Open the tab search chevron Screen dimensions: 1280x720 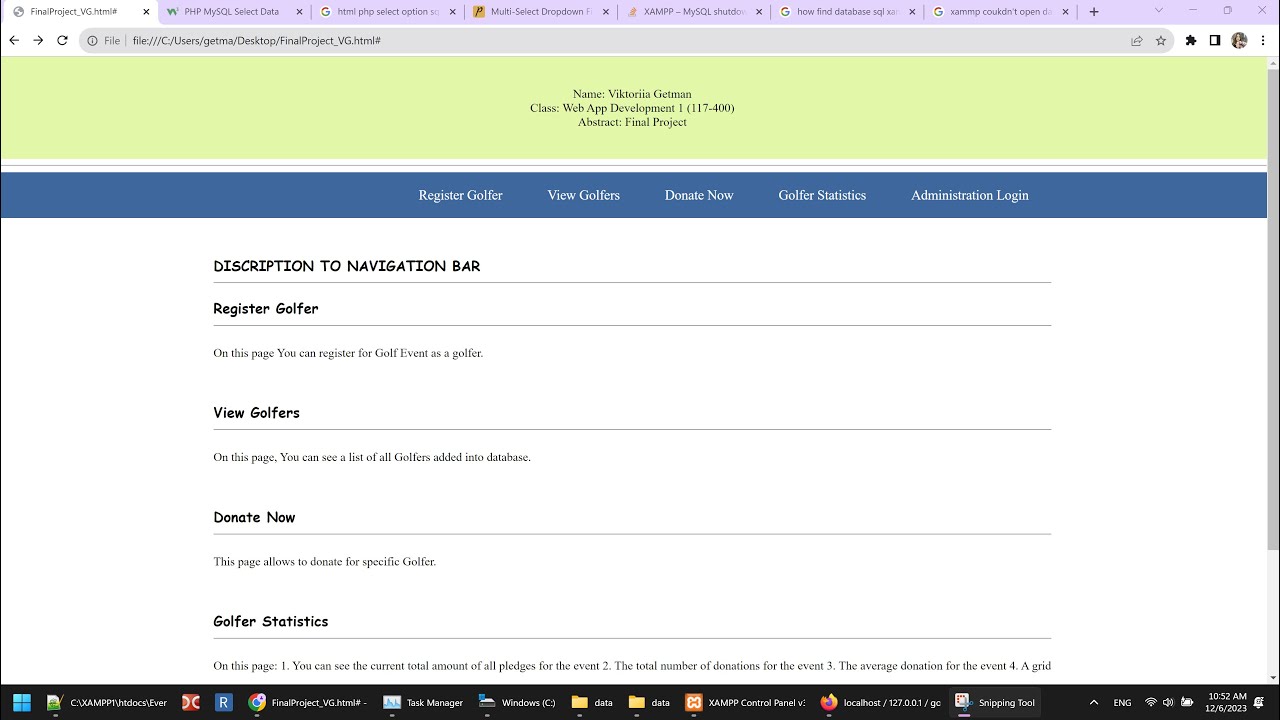[1159, 11]
